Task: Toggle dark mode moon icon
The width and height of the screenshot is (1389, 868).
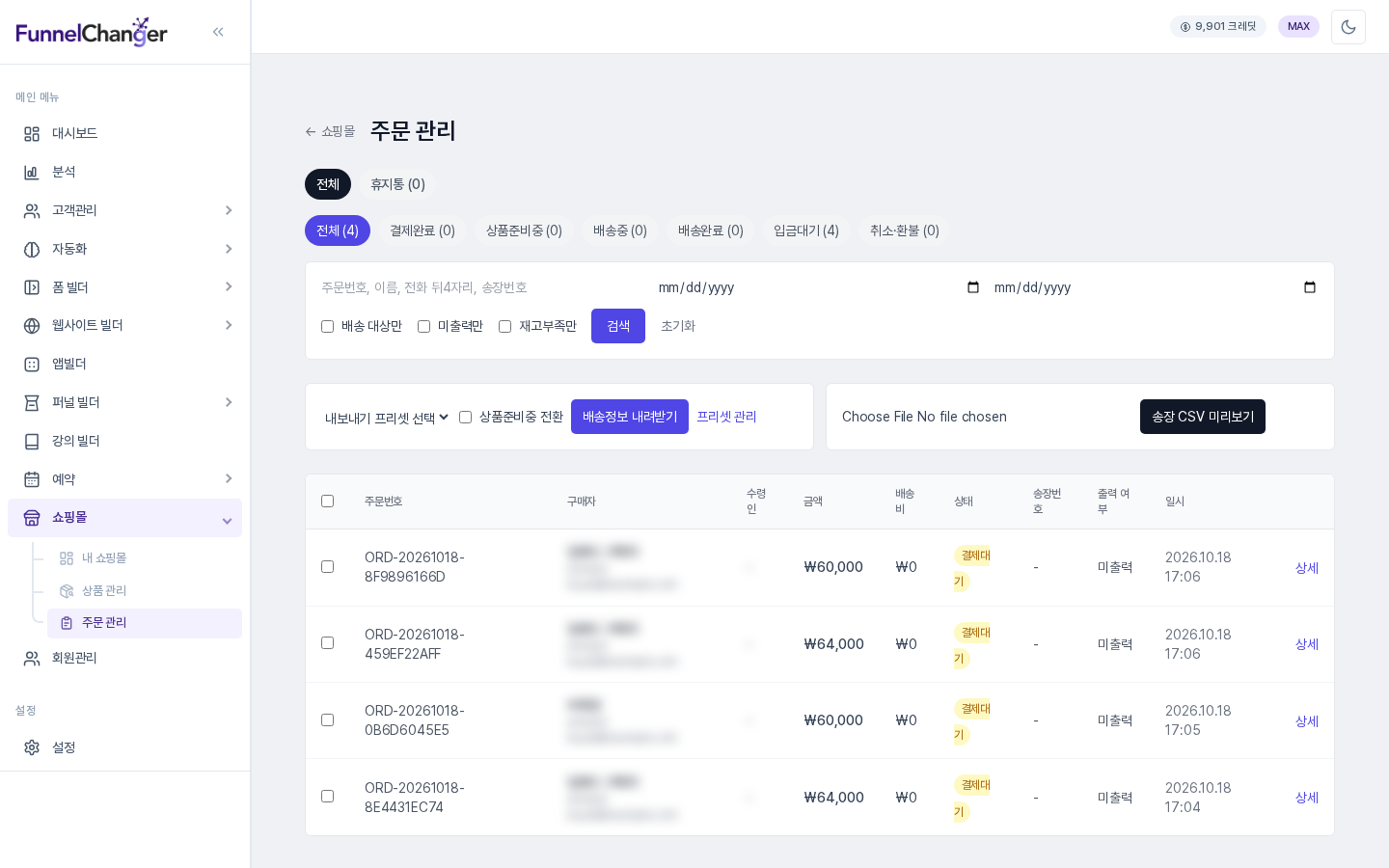Action: pyautogui.click(x=1348, y=27)
